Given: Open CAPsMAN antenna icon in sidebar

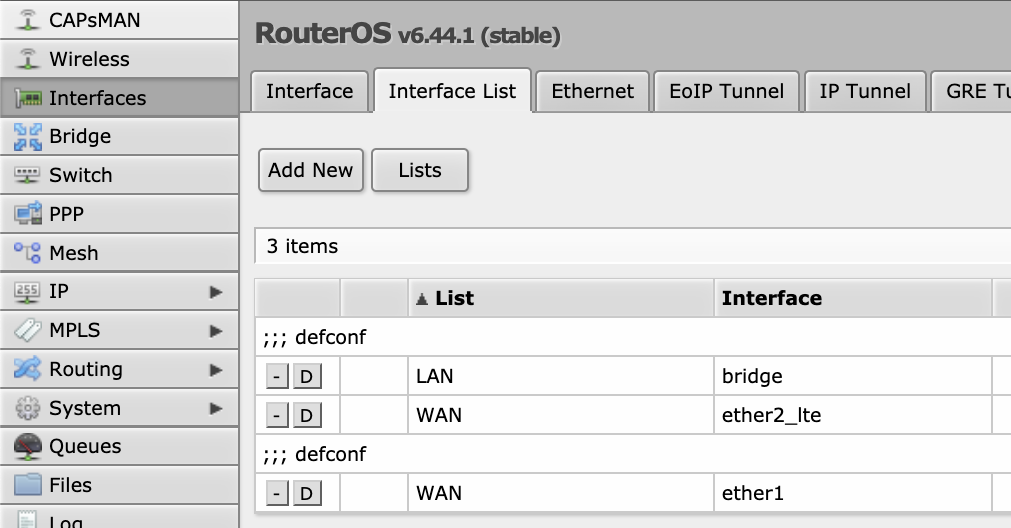Looking at the screenshot, I should pos(27,20).
